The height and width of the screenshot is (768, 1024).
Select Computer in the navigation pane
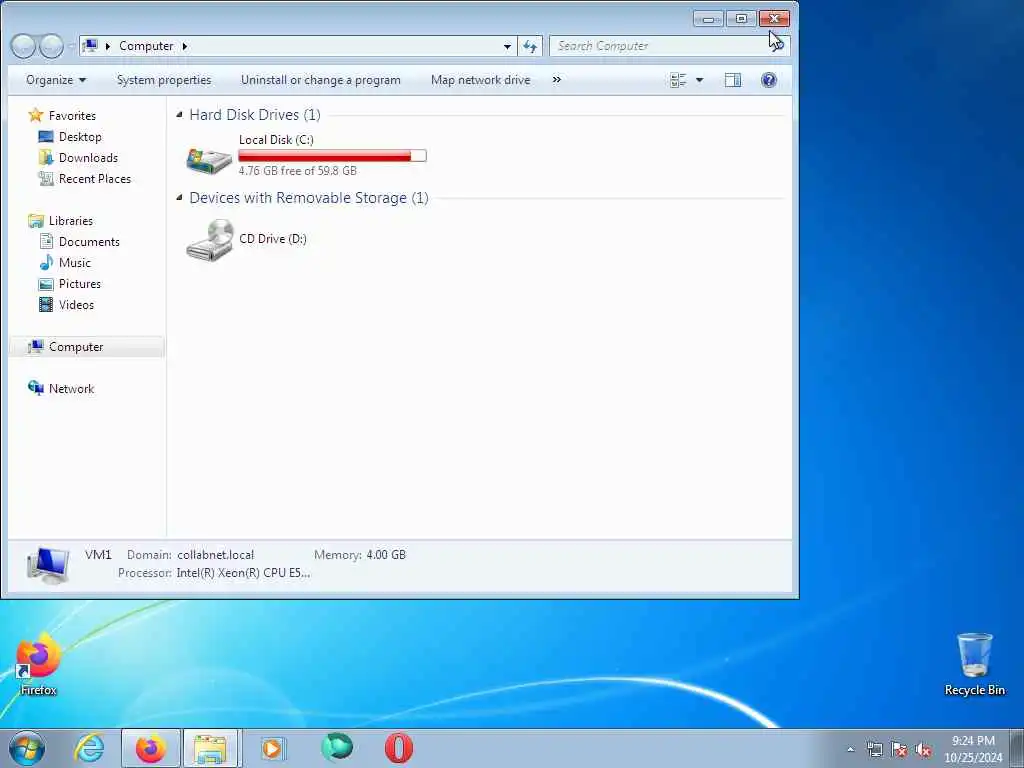[76, 347]
